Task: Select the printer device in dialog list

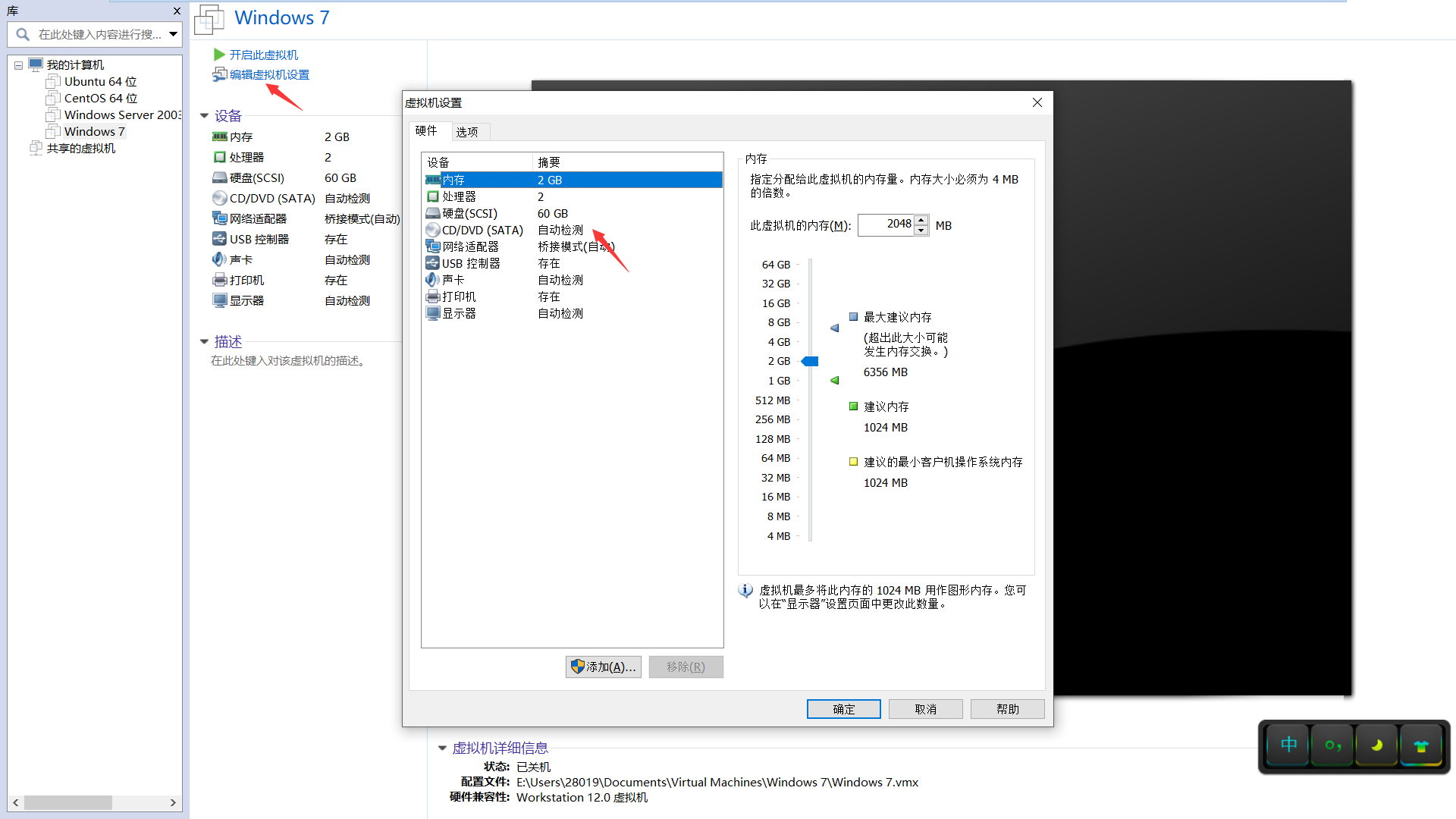Action: [x=459, y=297]
